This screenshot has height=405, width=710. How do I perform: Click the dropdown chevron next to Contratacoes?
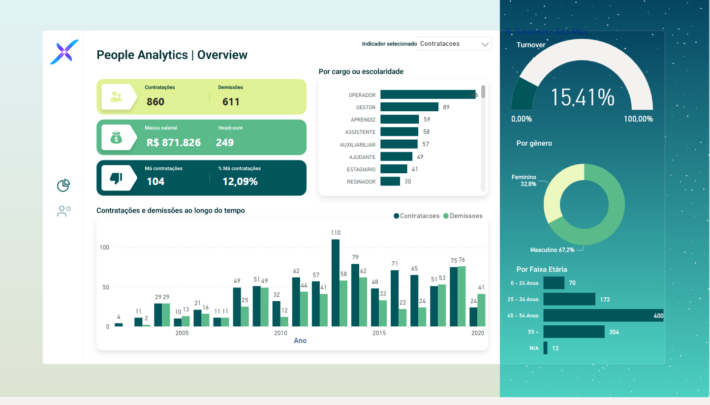point(485,44)
